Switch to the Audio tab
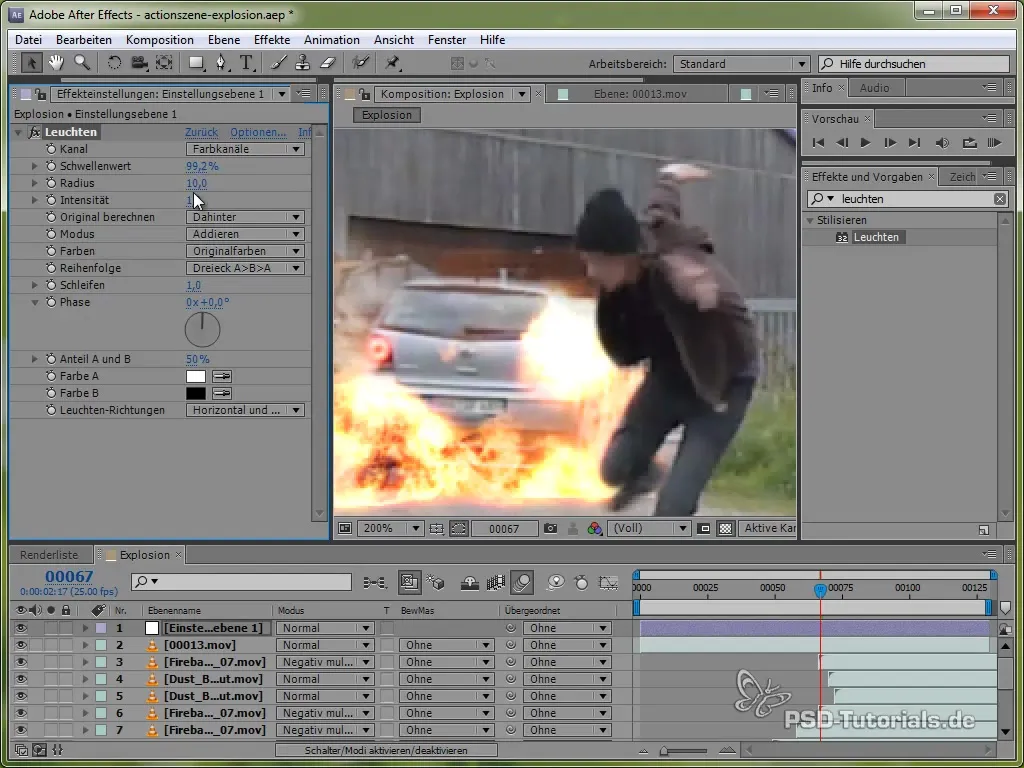Viewport: 1024px width, 768px height. click(874, 88)
